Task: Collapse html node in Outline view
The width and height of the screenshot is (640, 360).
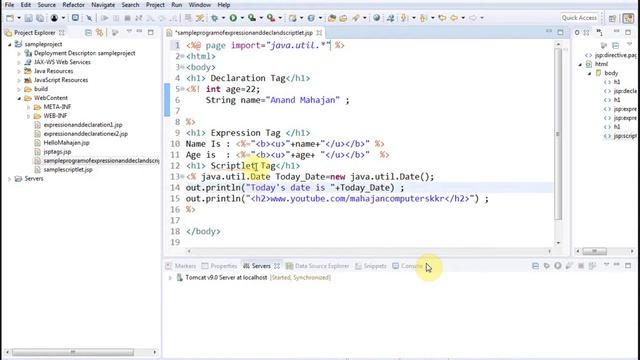Action: coord(580,64)
